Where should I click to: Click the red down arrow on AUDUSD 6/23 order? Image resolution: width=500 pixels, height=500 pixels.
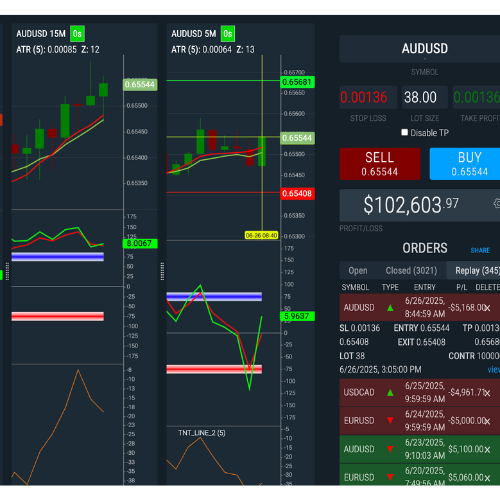(390, 449)
